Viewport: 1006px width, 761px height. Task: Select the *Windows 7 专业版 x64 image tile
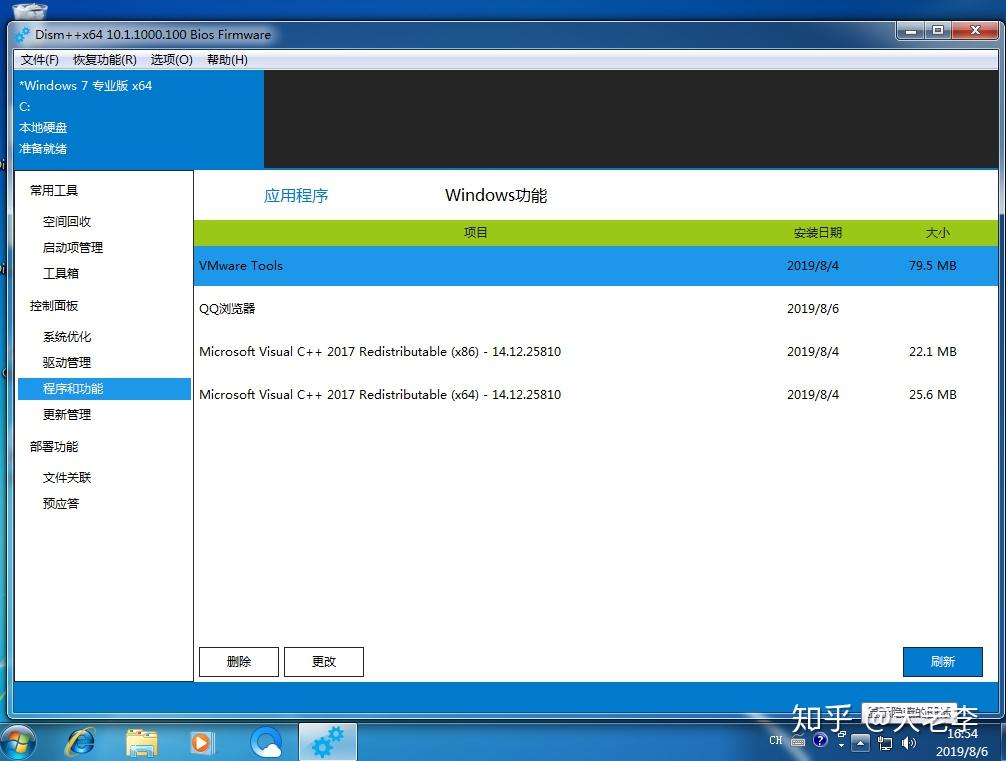tap(139, 119)
